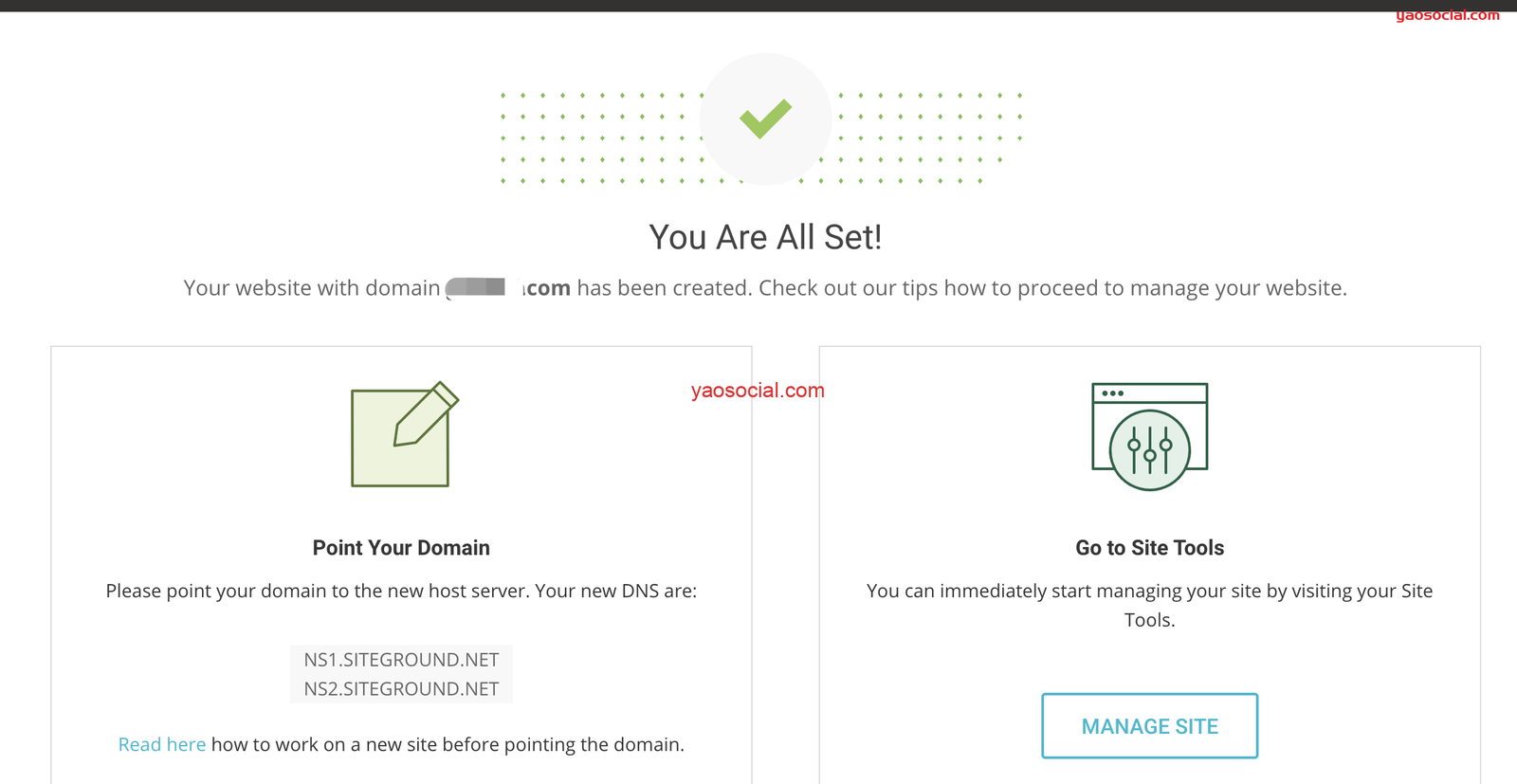Click the red yaosocial.com watermark at top corner
The image size is (1517, 784).
click(x=1447, y=15)
